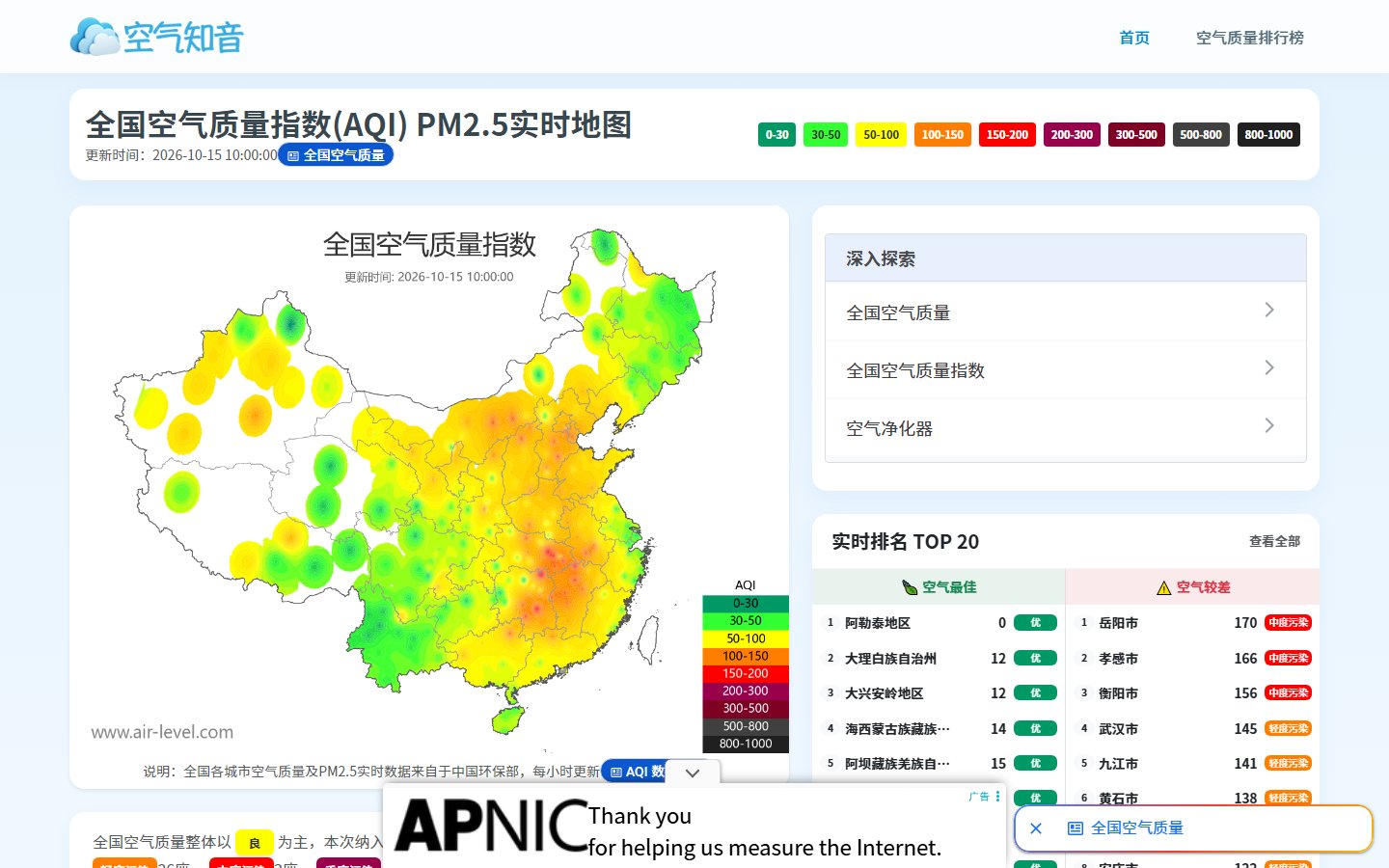Click 大兴安岭地区 in the ranking
This screenshot has height=868, width=1389.
tap(885, 693)
